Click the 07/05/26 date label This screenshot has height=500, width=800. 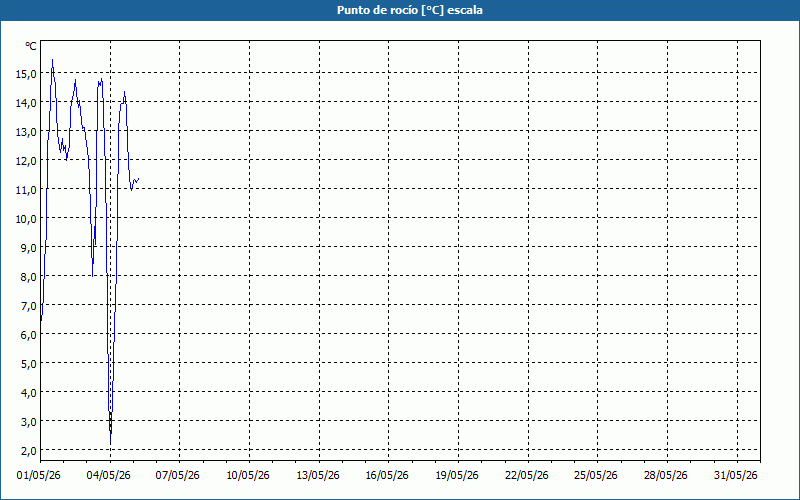(178, 476)
